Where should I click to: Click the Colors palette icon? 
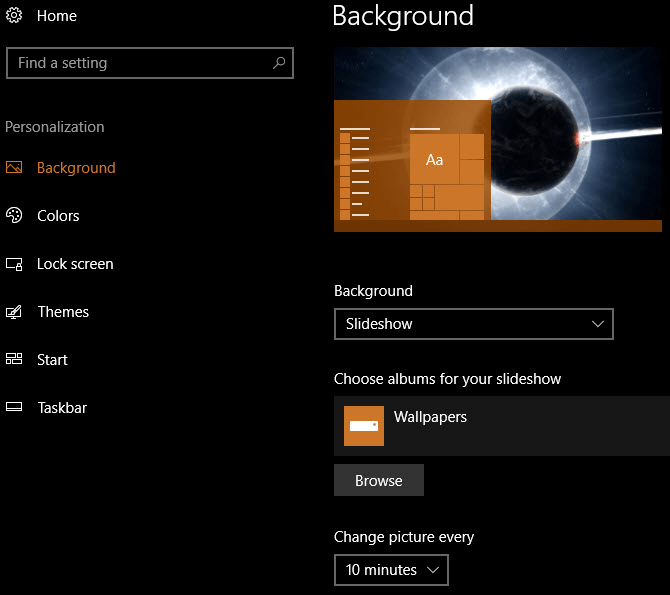point(14,216)
